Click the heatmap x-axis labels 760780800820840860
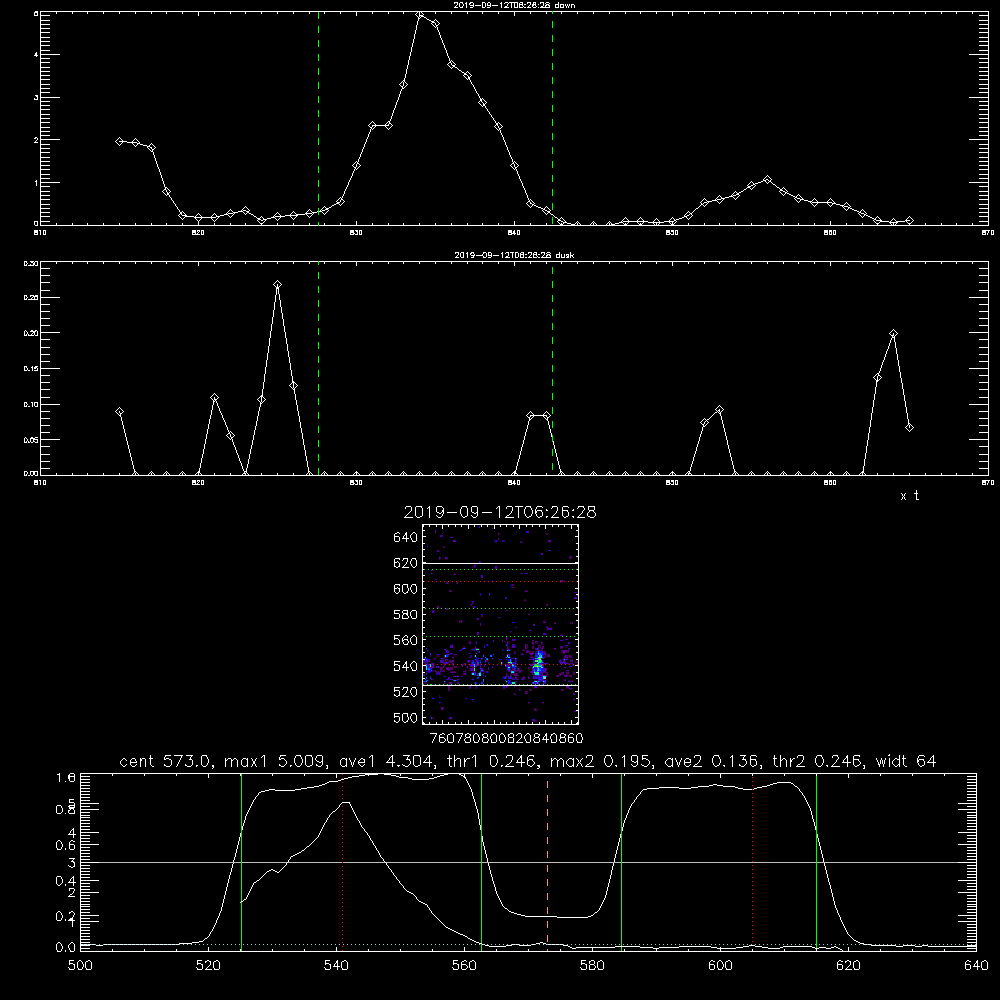This screenshot has width=1000, height=1000. (506, 738)
